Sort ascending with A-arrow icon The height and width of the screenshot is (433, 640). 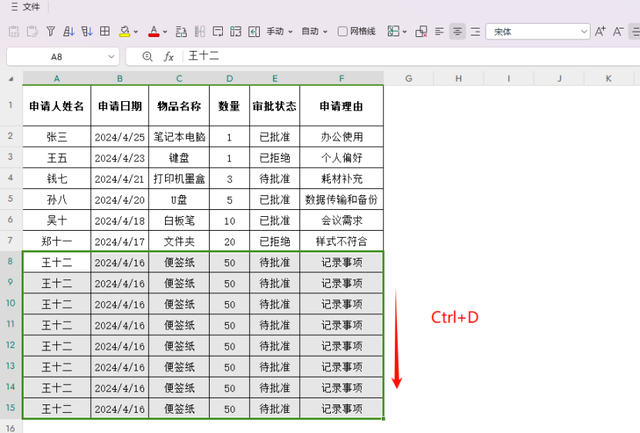pyautogui.click(x=69, y=31)
